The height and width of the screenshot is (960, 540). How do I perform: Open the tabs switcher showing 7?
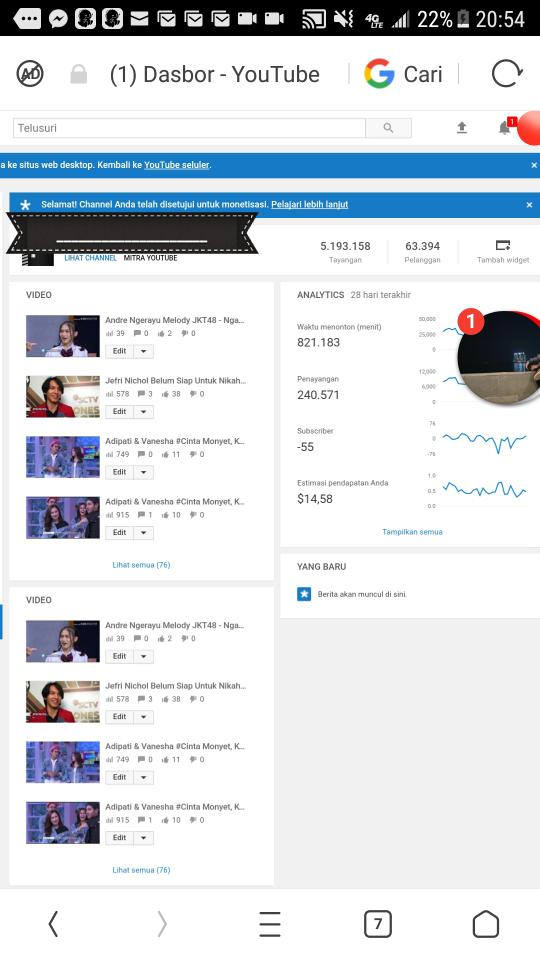click(x=378, y=923)
